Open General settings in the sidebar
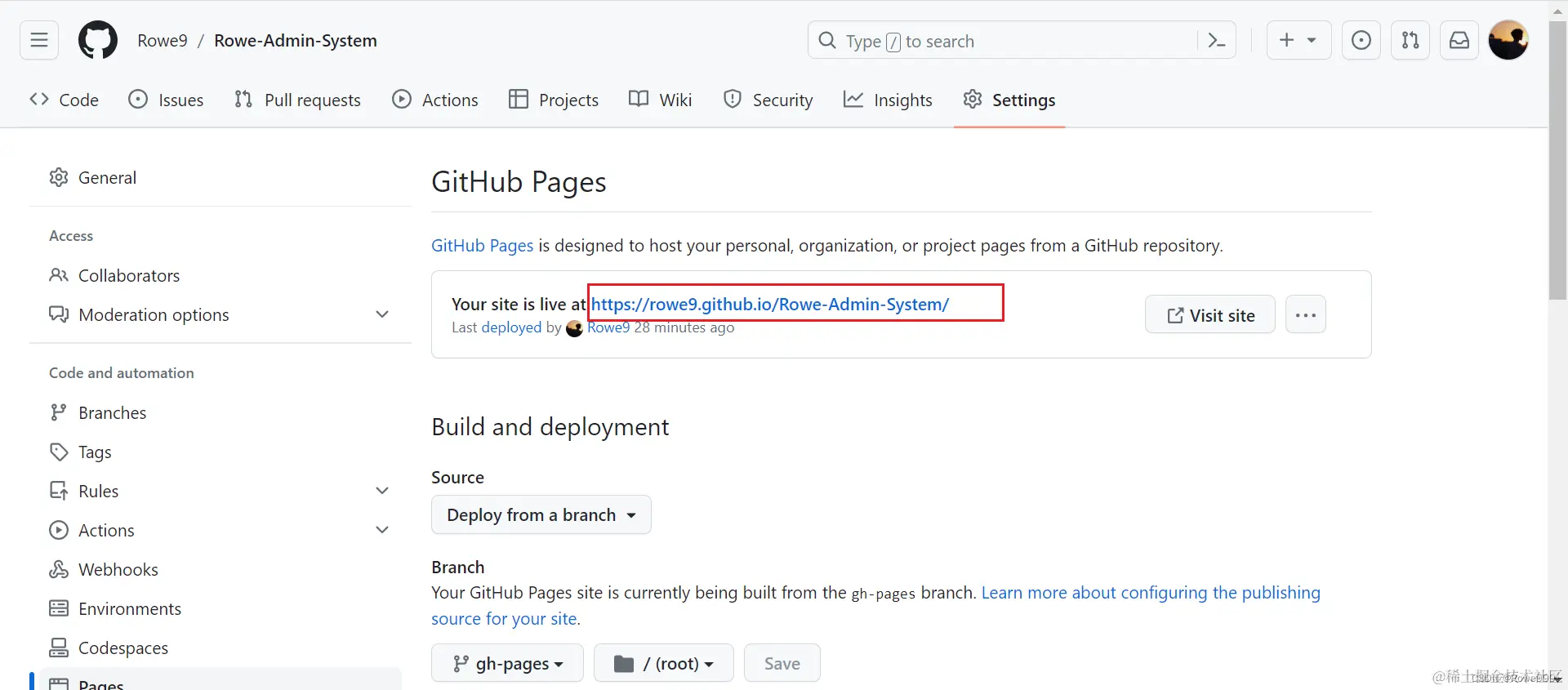 coord(220,177)
